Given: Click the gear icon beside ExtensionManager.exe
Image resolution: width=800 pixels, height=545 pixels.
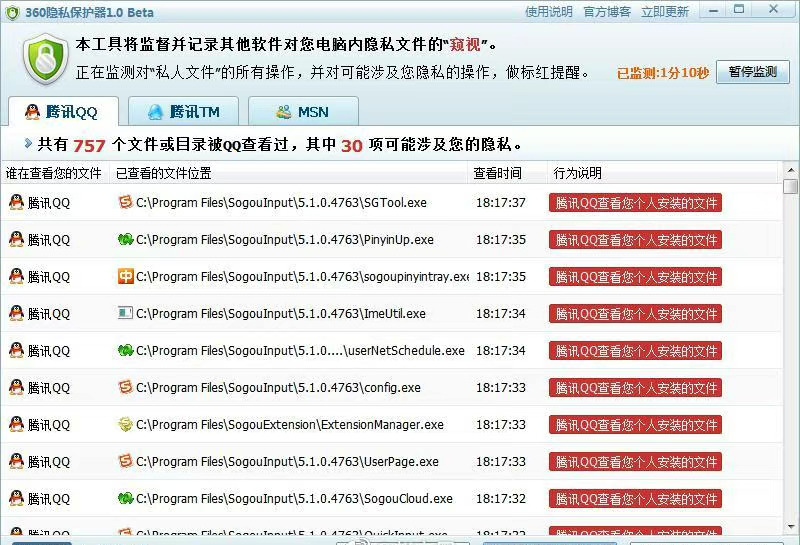Looking at the screenshot, I should coord(125,424).
